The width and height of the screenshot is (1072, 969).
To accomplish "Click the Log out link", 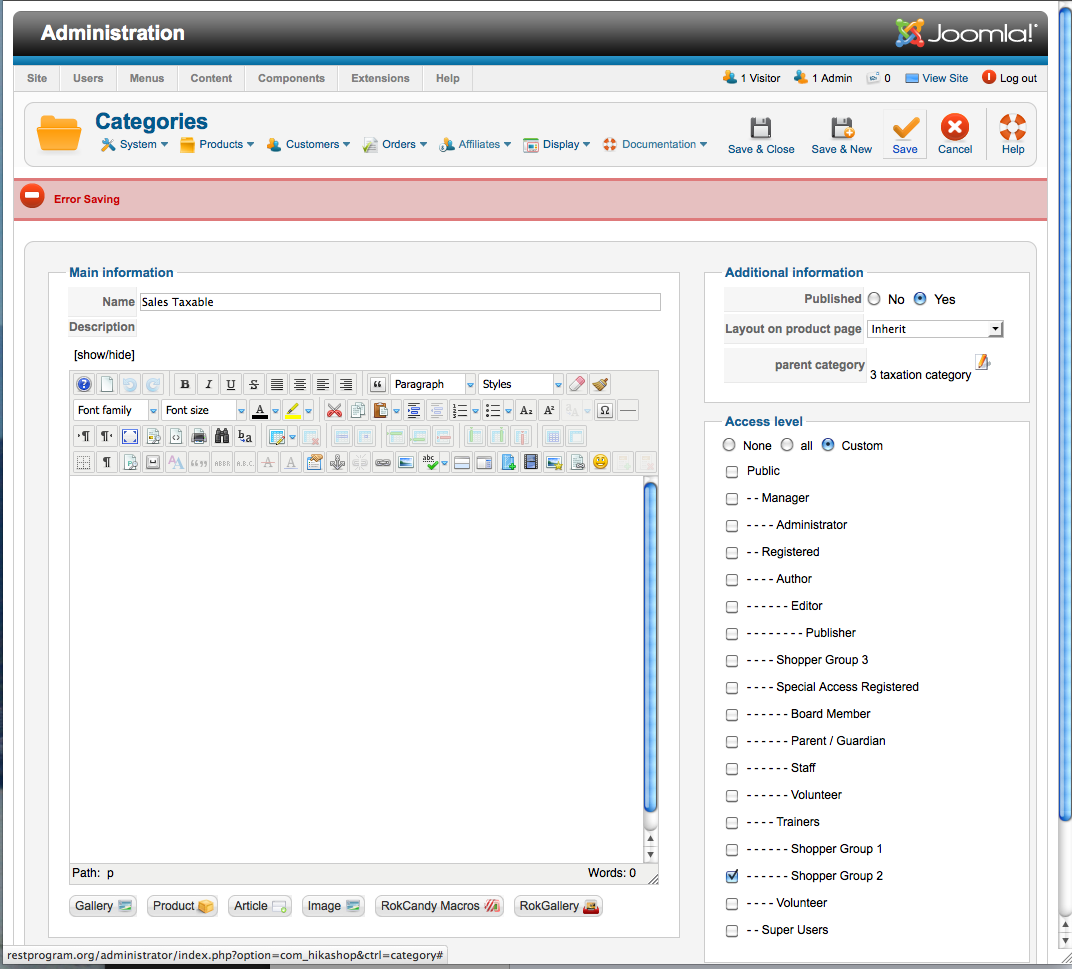I will (1010, 78).
